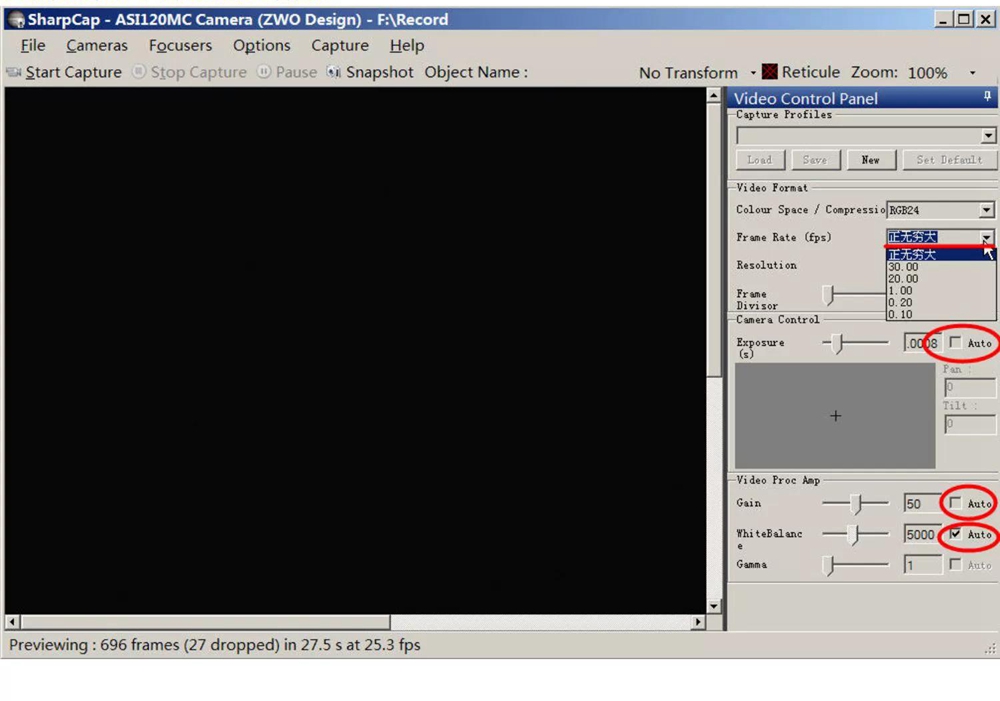
Task: Open the Cameras menu
Action: tap(97, 45)
